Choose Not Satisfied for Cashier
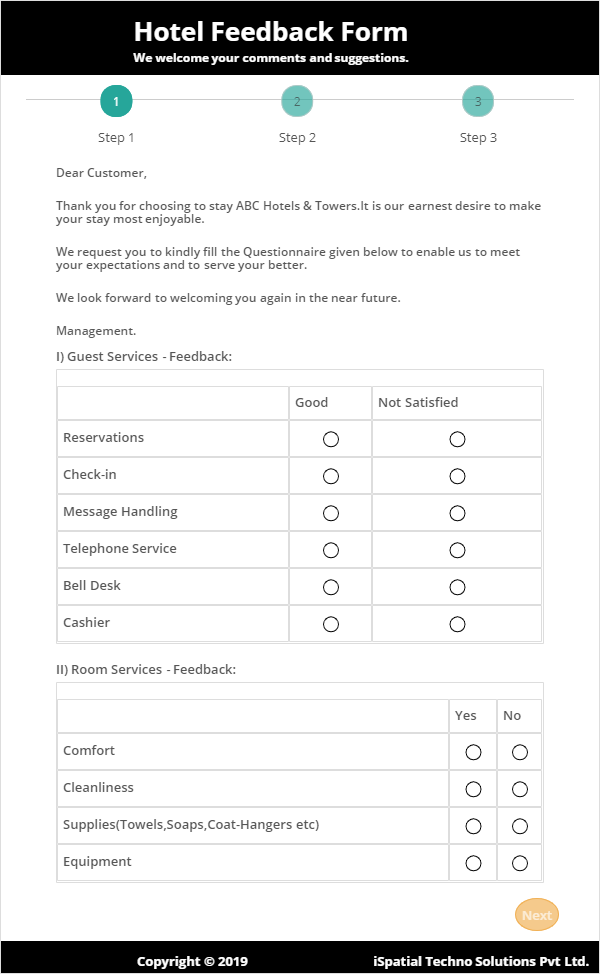Image resolution: width=600 pixels, height=974 pixels. pyautogui.click(x=457, y=624)
